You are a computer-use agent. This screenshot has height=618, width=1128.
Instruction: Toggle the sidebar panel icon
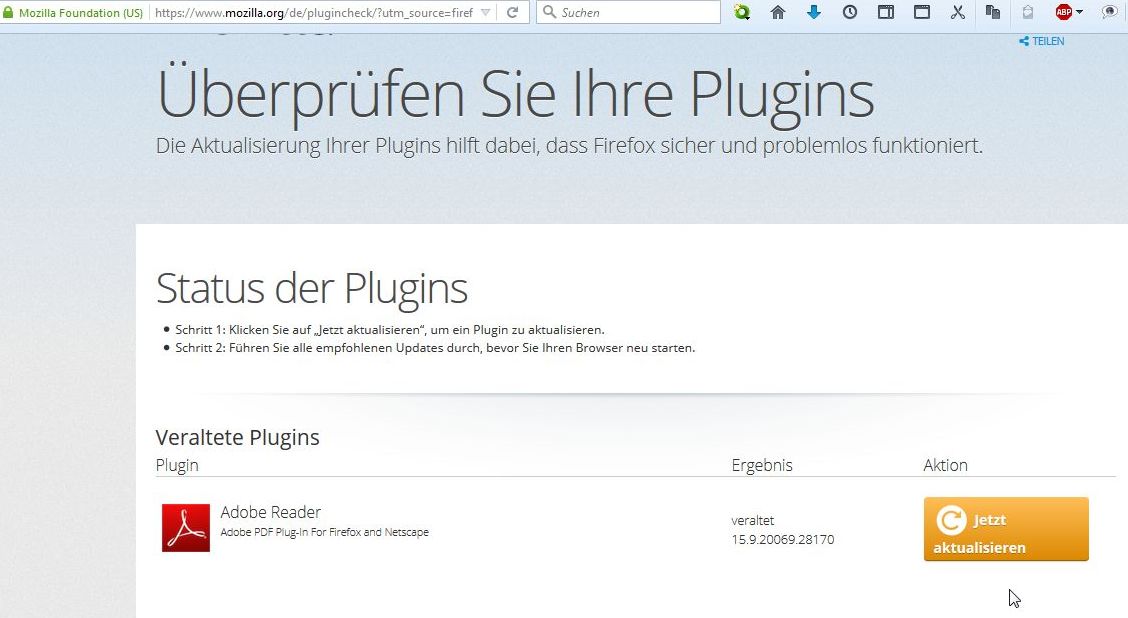(886, 12)
